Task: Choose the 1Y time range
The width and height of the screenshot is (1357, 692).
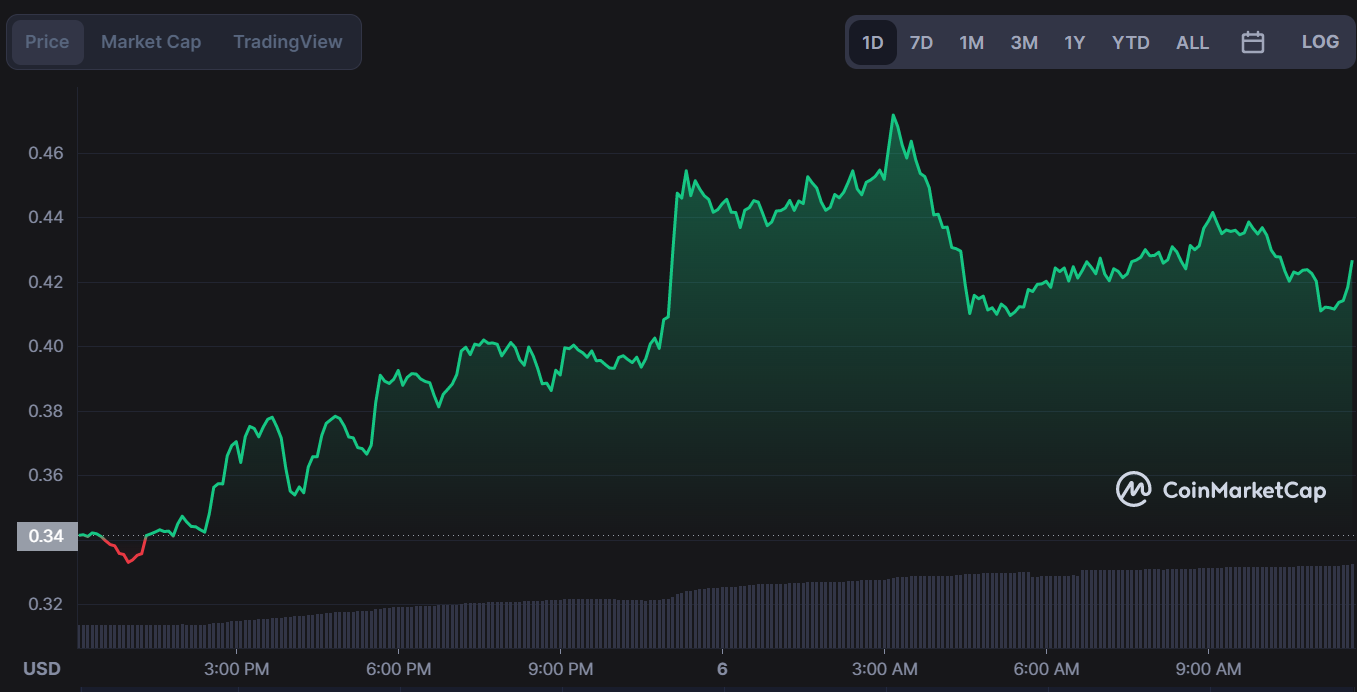Action: tap(1074, 42)
